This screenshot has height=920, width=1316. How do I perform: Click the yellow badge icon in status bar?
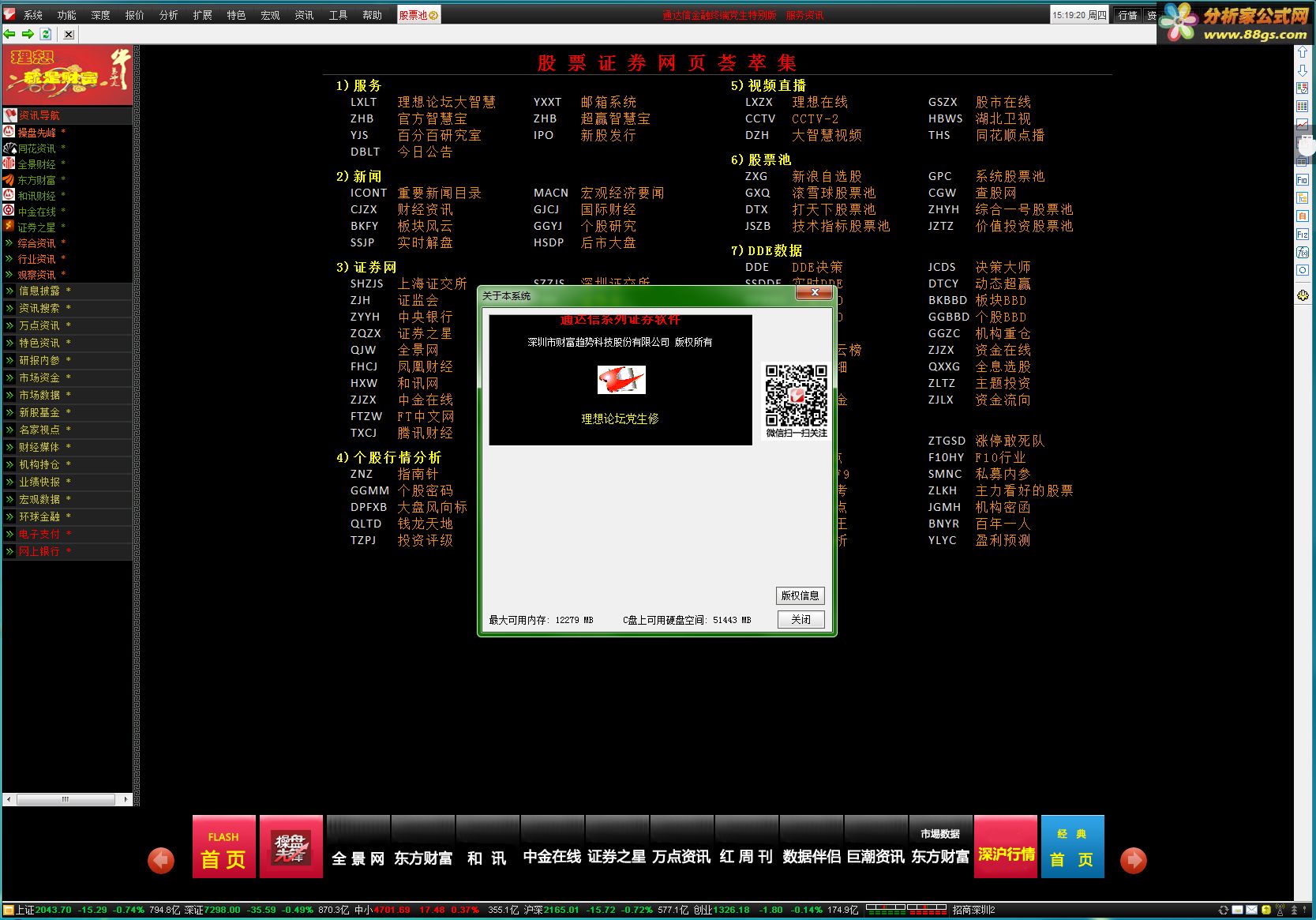click(1266, 911)
